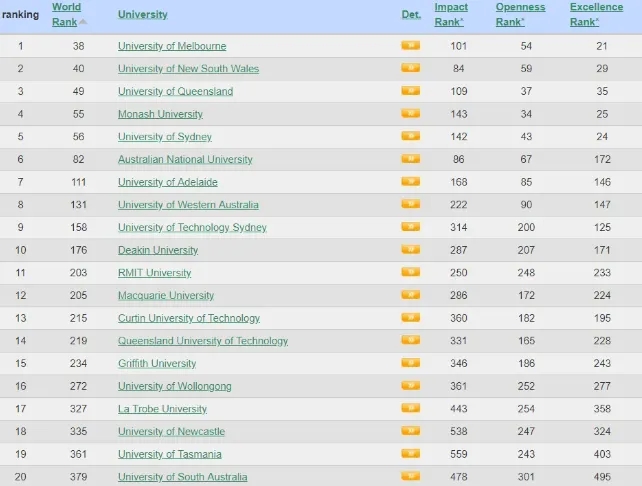Sort table by World Rank header
Screen dimensions: 642x486
(x=66, y=14)
